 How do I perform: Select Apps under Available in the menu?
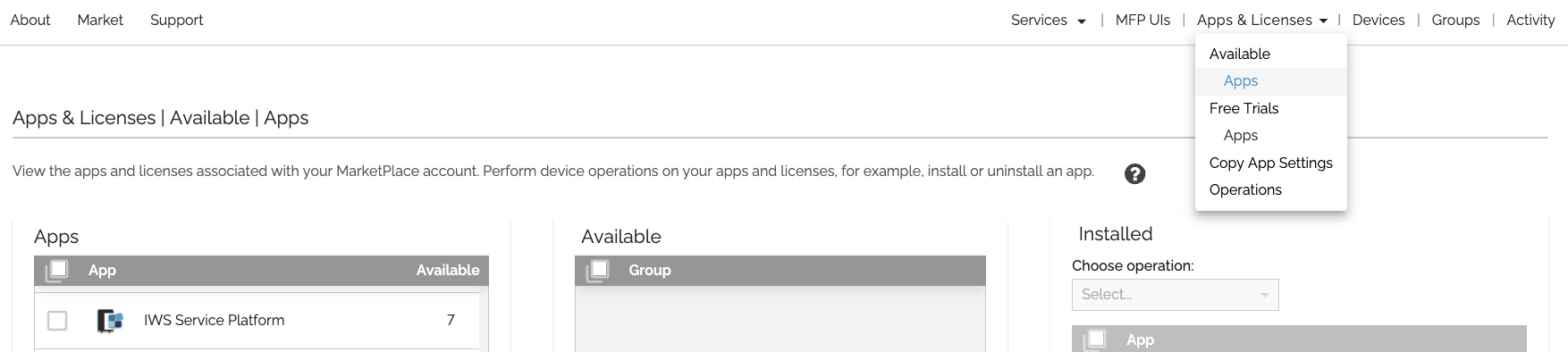(x=1241, y=81)
